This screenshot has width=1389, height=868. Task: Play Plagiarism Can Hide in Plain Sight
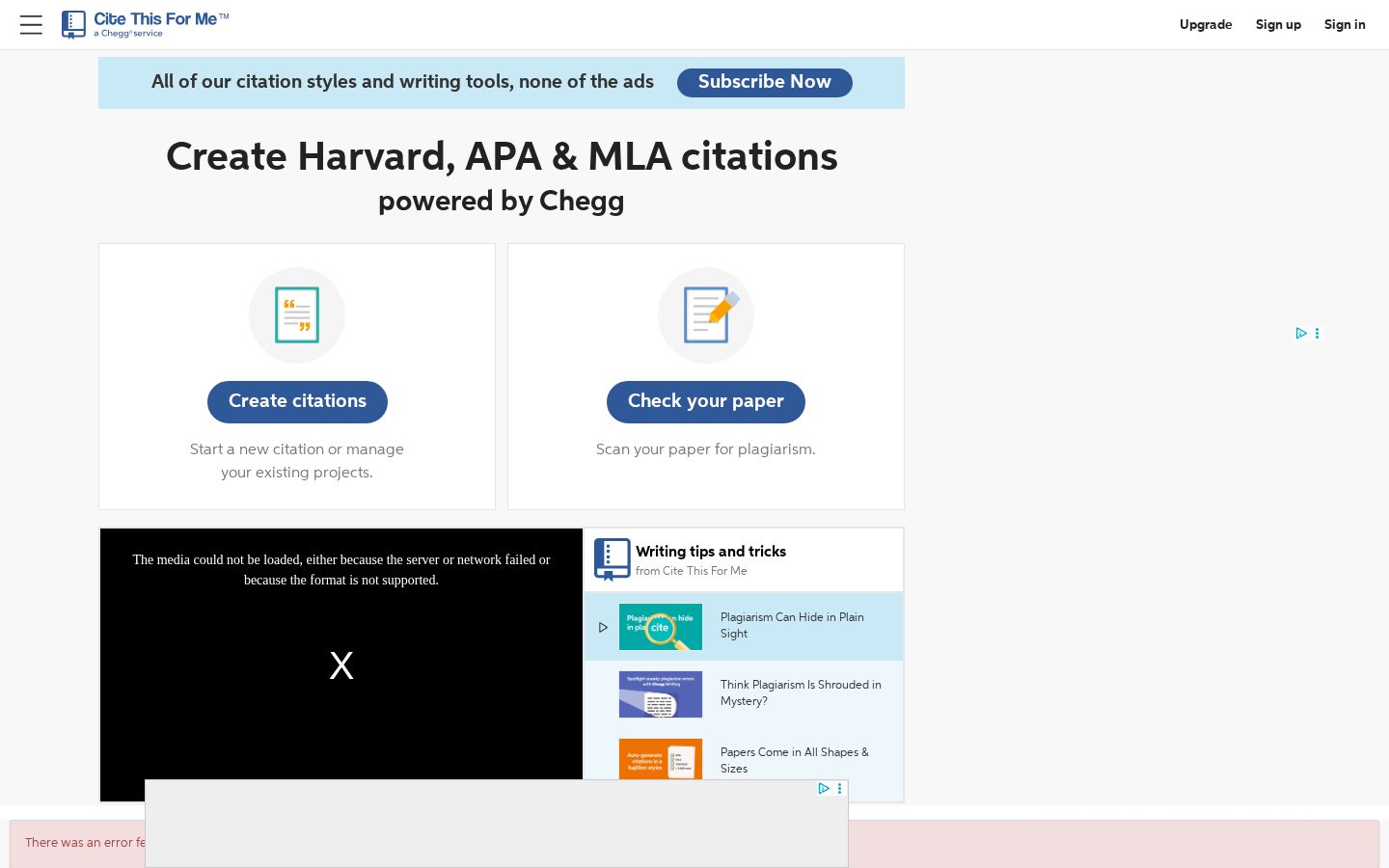(603, 627)
